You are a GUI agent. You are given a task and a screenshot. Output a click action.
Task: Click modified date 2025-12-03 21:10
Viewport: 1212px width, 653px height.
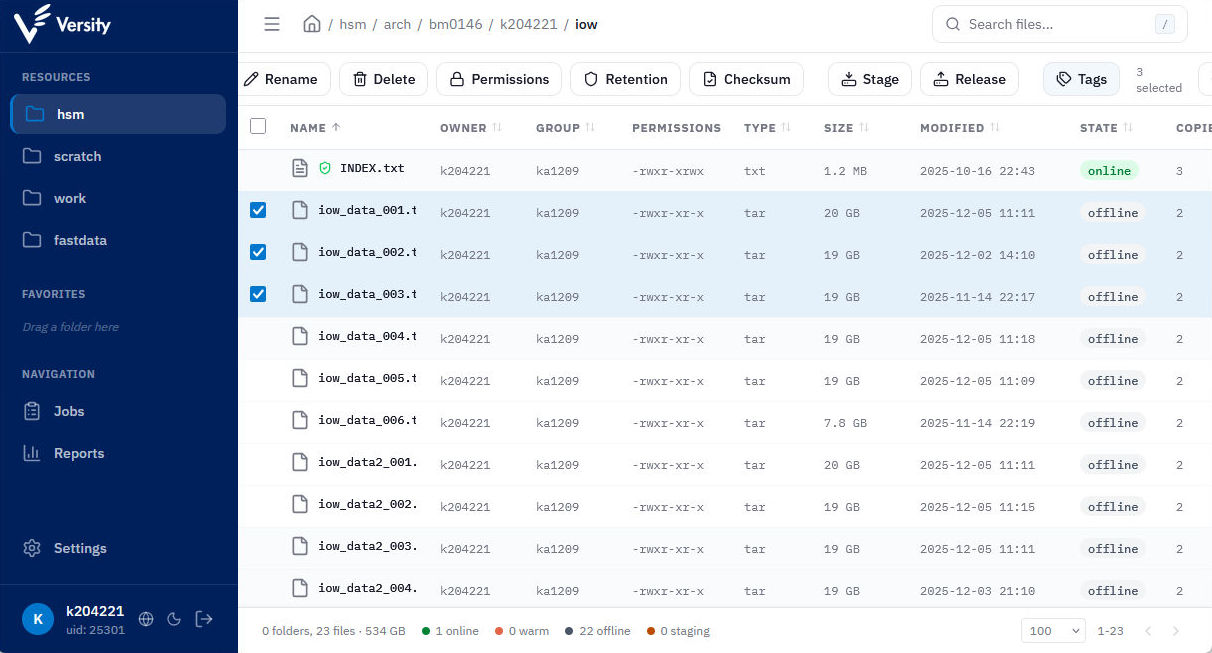tap(977, 591)
